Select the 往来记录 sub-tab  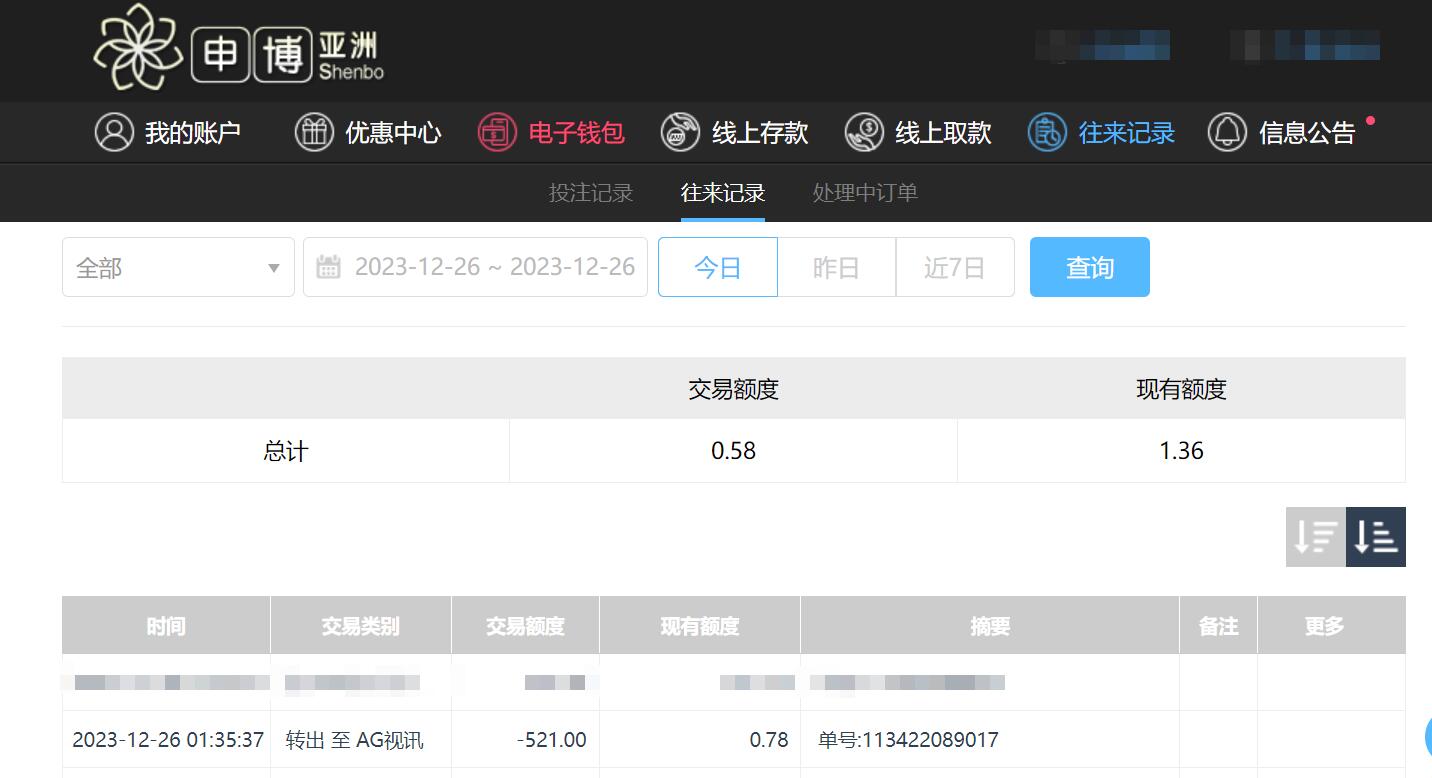723,193
